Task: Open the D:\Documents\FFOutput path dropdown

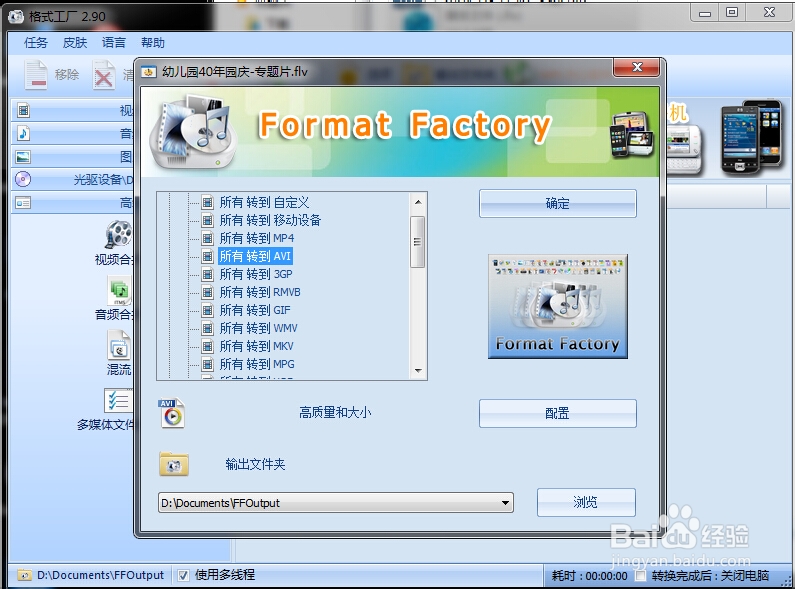Action: (505, 503)
